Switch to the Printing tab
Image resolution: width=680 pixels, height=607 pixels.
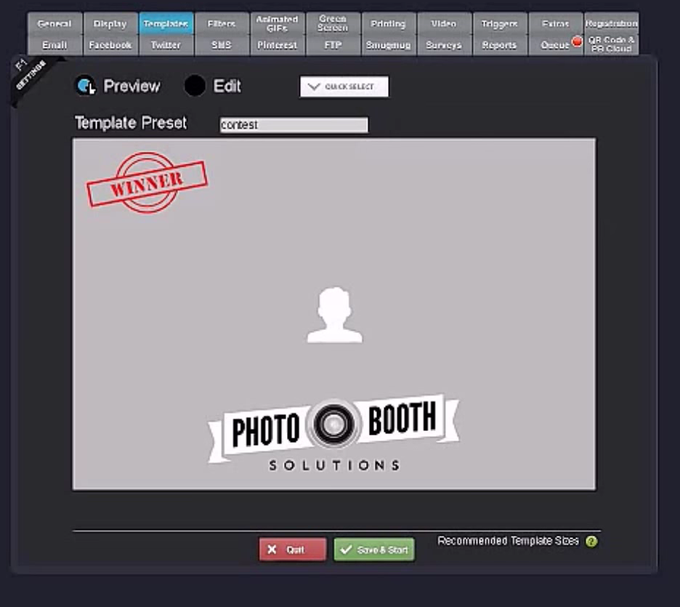388,23
